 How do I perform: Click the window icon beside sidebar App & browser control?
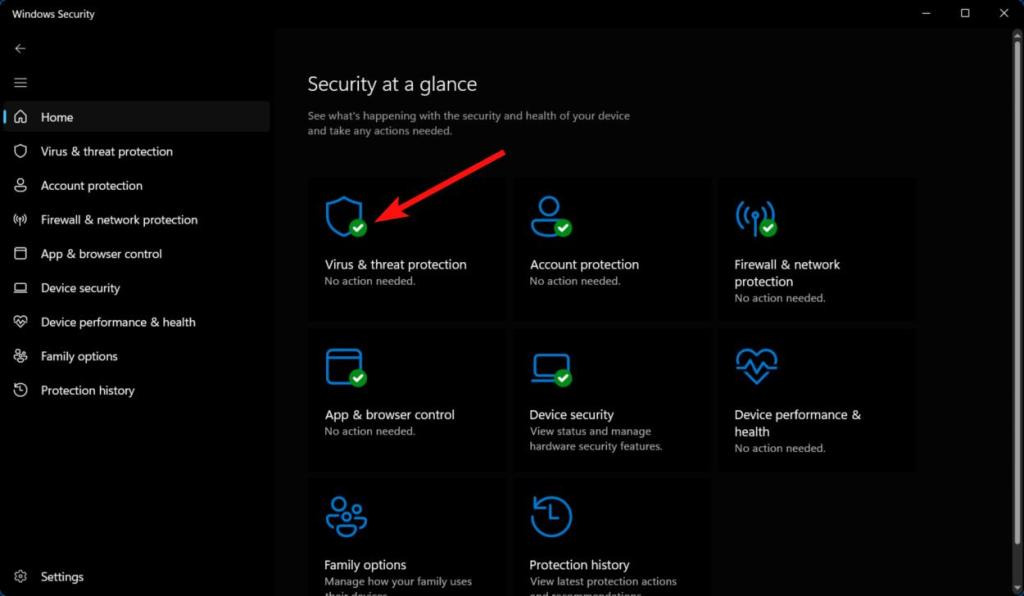[21, 253]
